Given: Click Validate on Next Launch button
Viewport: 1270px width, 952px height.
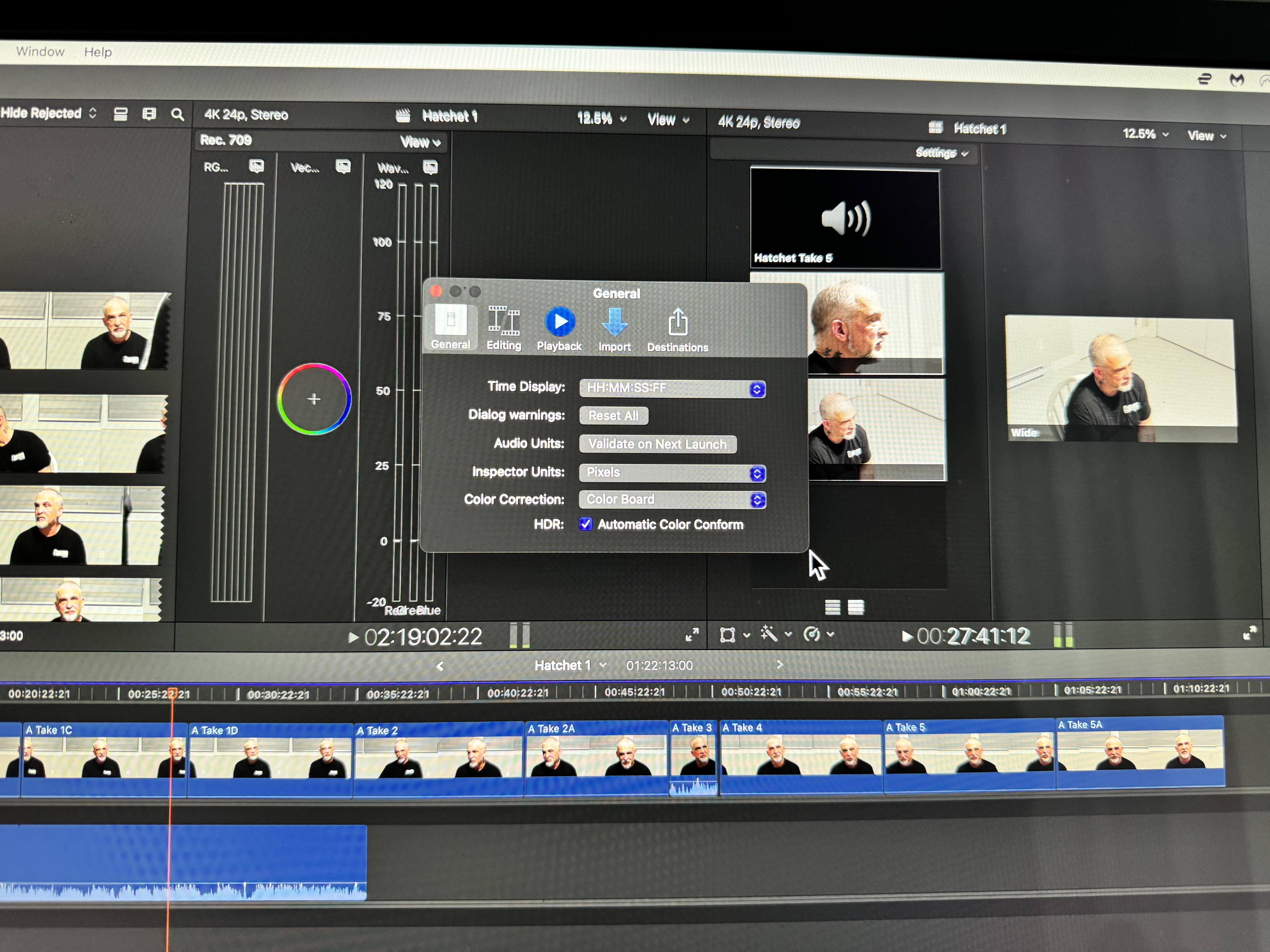Looking at the screenshot, I should pos(657,444).
